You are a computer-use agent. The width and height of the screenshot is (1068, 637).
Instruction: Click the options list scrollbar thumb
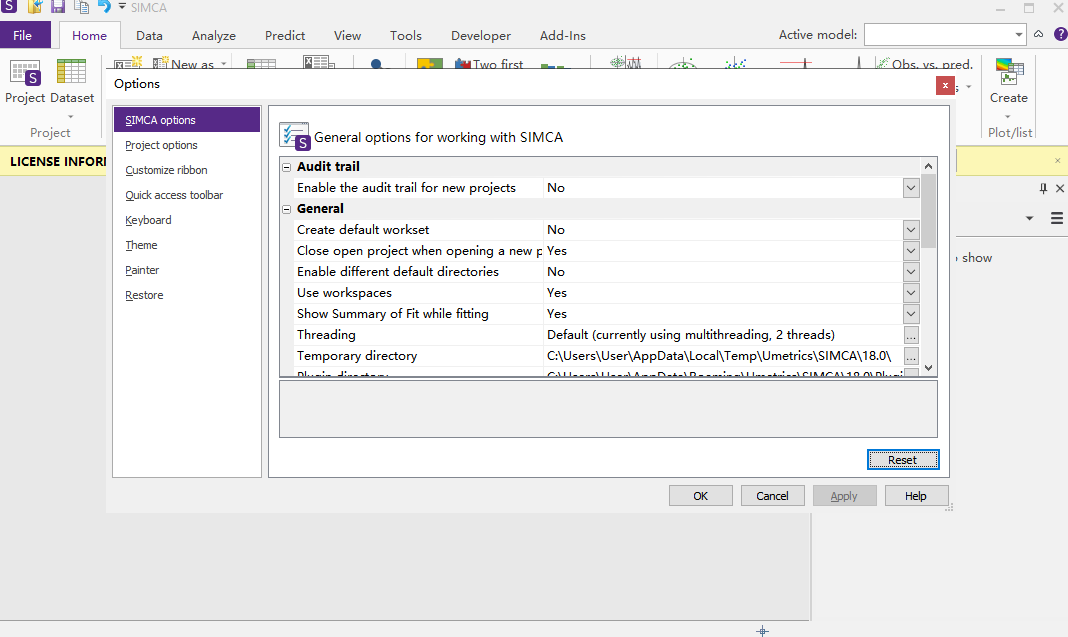[x=928, y=211]
